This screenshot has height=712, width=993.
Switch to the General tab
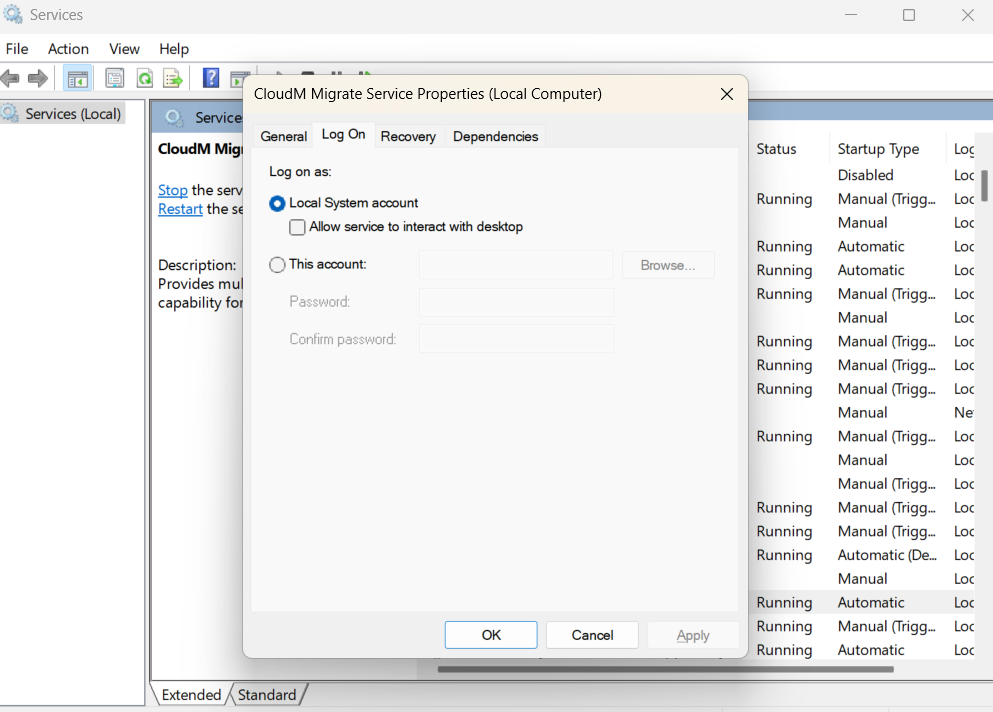(283, 136)
